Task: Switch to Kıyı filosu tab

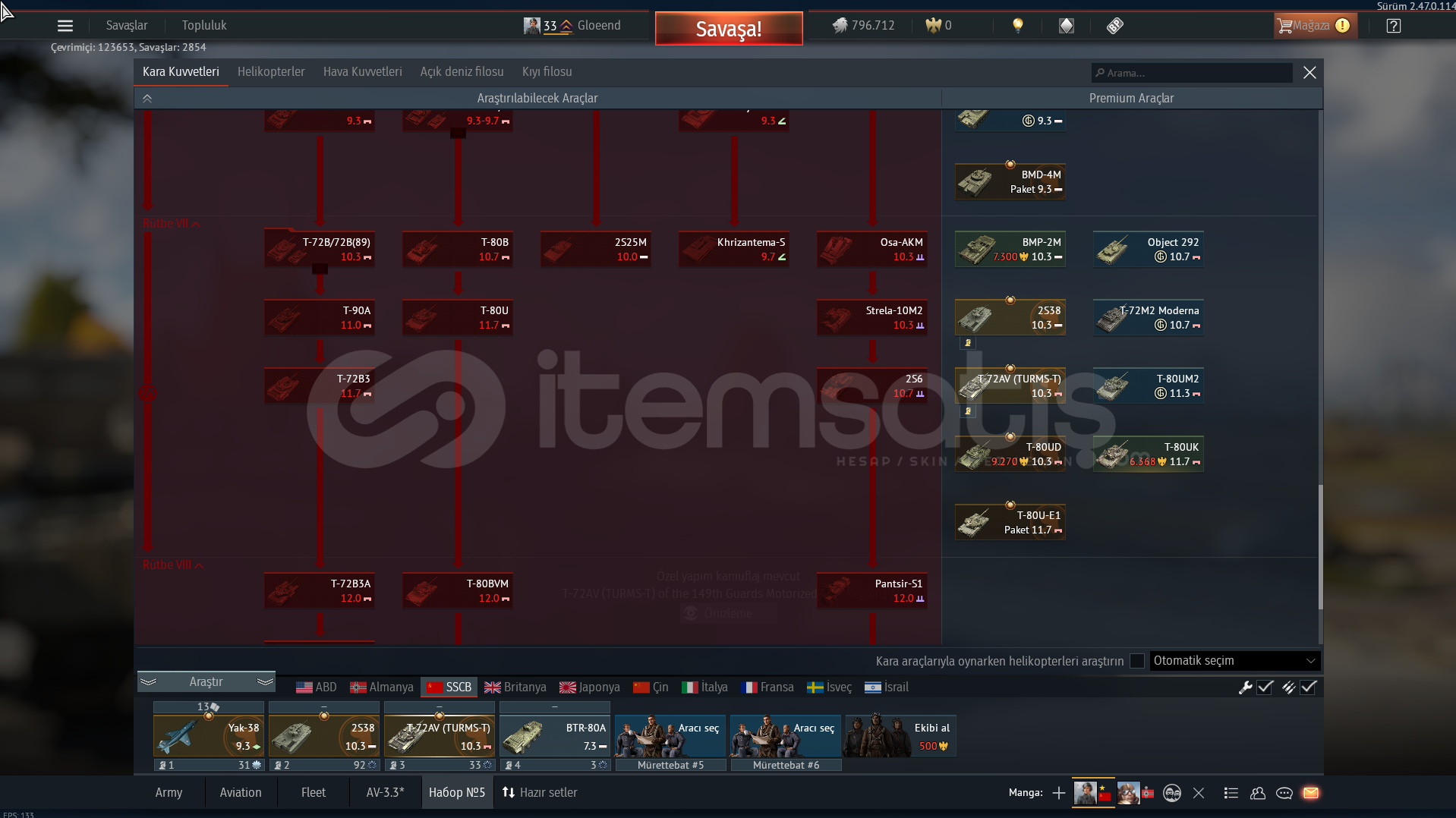Action: (x=547, y=71)
